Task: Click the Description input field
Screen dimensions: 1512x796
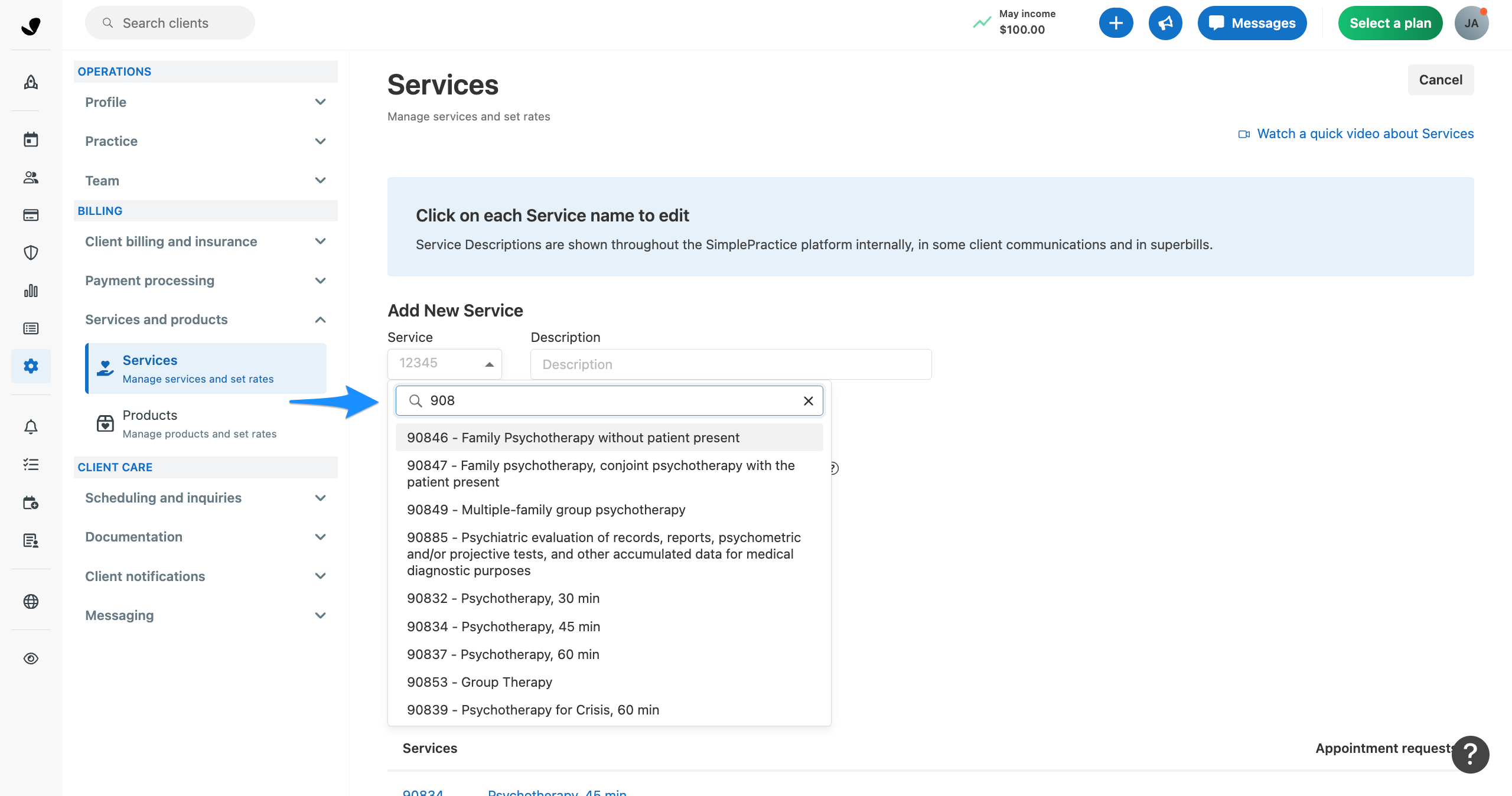Action: point(731,364)
